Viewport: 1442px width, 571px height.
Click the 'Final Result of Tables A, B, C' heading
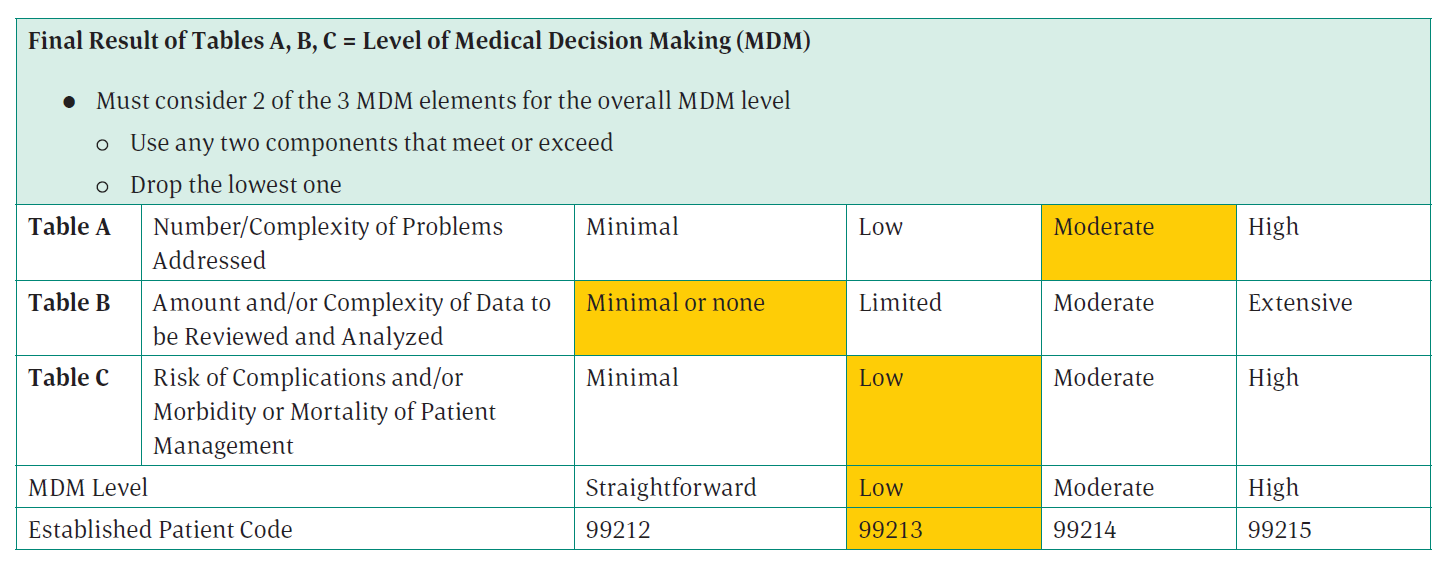click(x=419, y=44)
